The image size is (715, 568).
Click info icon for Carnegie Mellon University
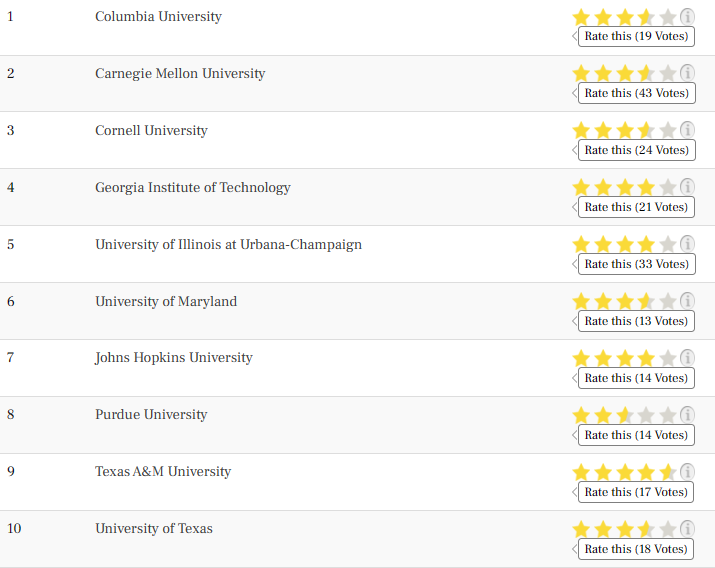tap(687, 73)
